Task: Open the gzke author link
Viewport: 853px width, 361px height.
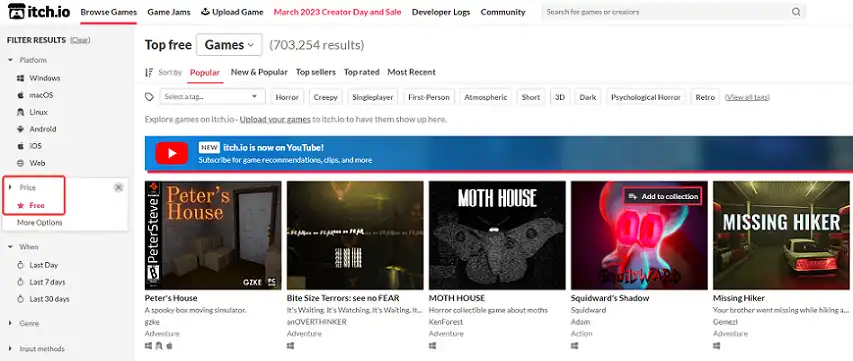Action: (x=151, y=322)
